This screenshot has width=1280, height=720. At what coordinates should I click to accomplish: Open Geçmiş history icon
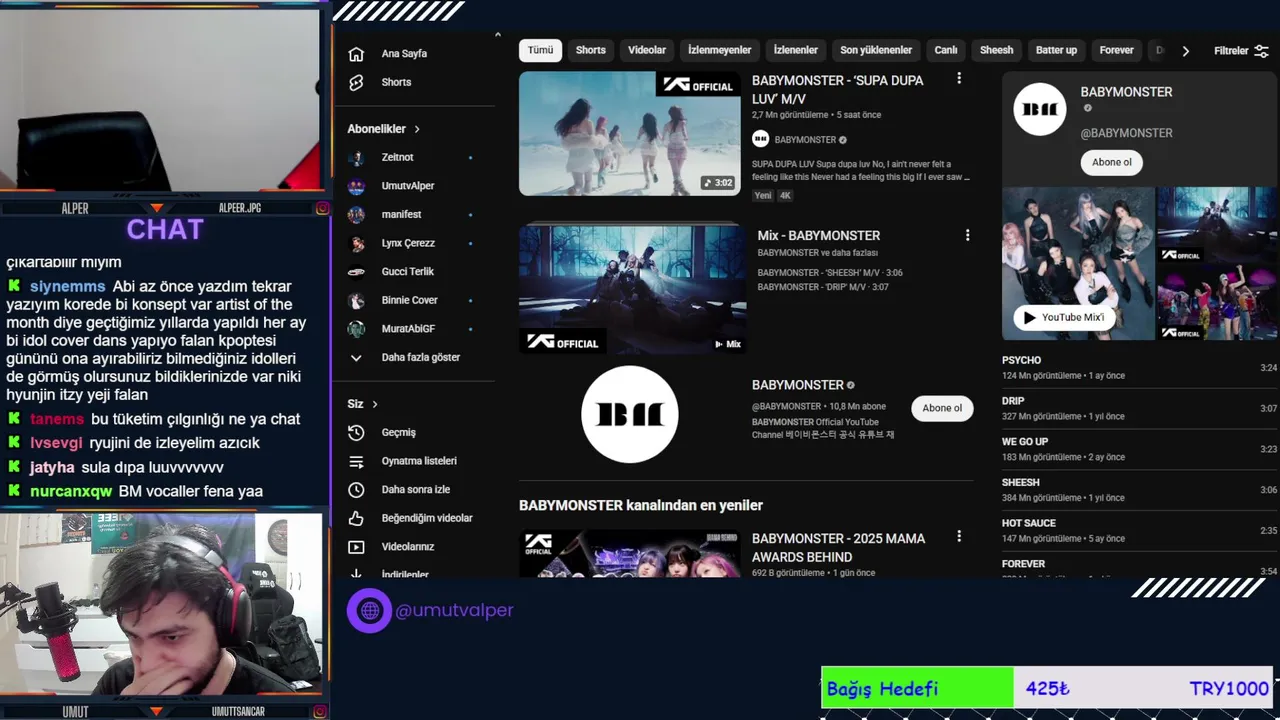tap(356, 432)
